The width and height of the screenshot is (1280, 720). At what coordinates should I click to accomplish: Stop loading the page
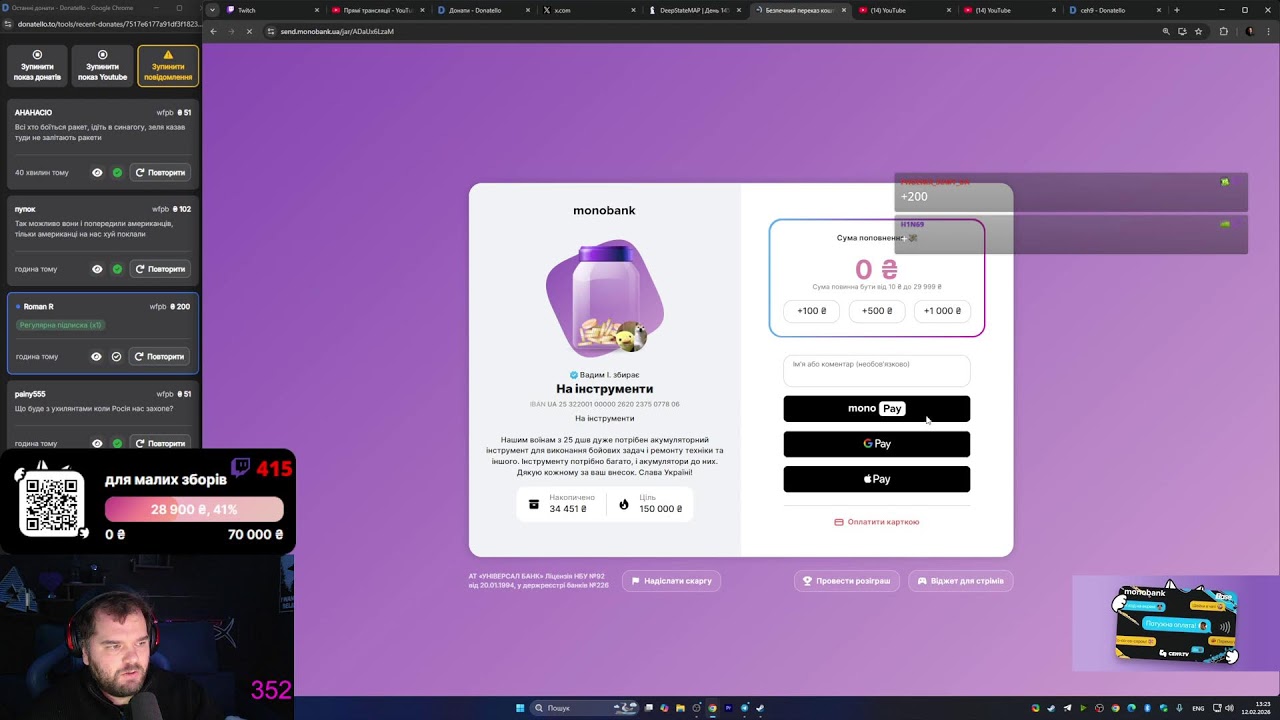point(249,31)
